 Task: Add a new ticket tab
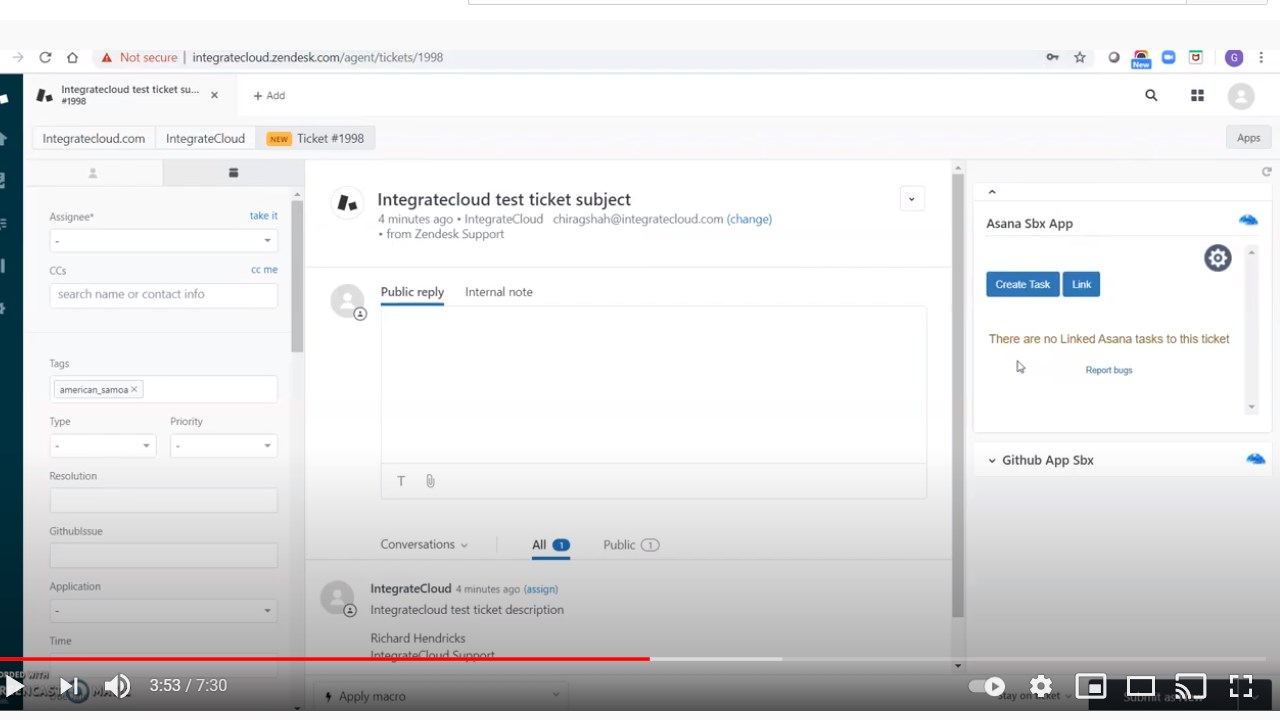269,96
